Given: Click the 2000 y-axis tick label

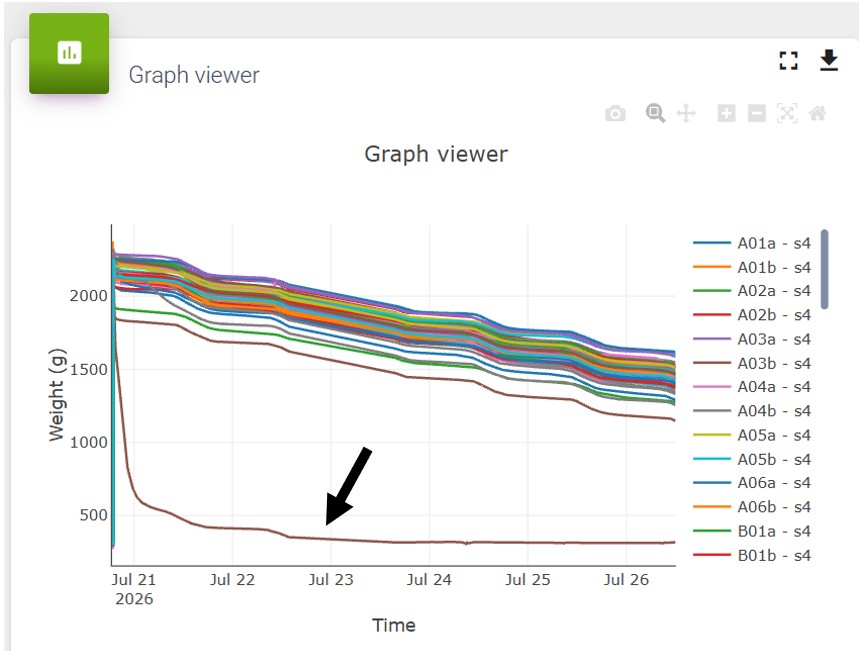Looking at the screenshot, I should point(88,296).
